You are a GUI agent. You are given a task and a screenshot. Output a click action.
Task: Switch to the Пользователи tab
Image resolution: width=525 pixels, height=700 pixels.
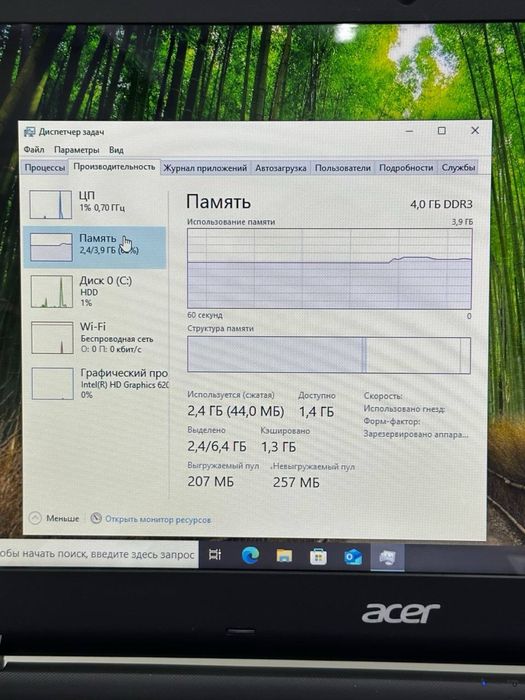[343, 168]
